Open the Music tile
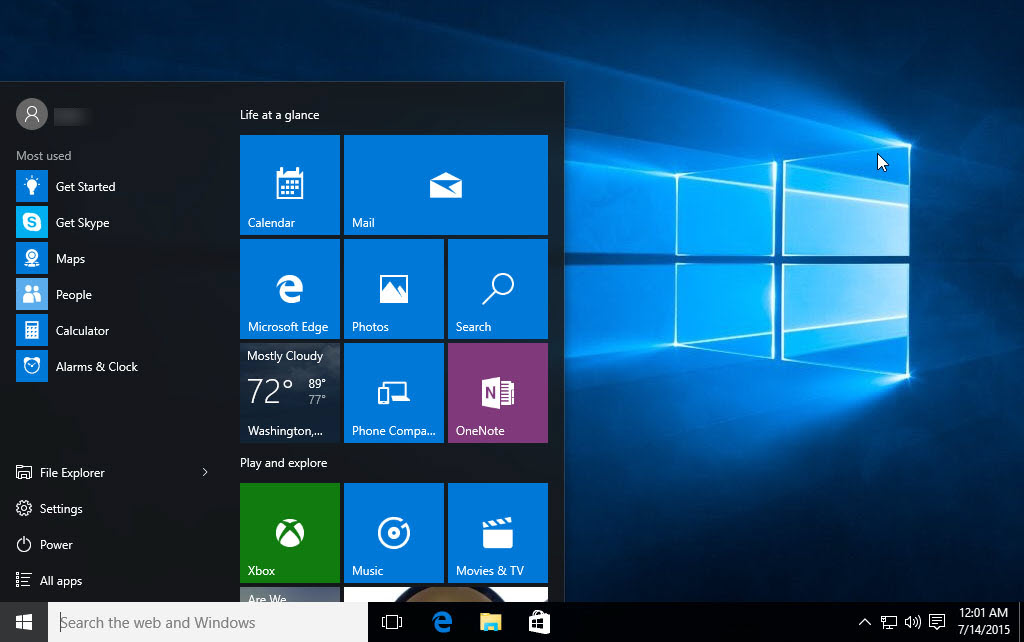 pyautogui.click(x=393, y=532)
